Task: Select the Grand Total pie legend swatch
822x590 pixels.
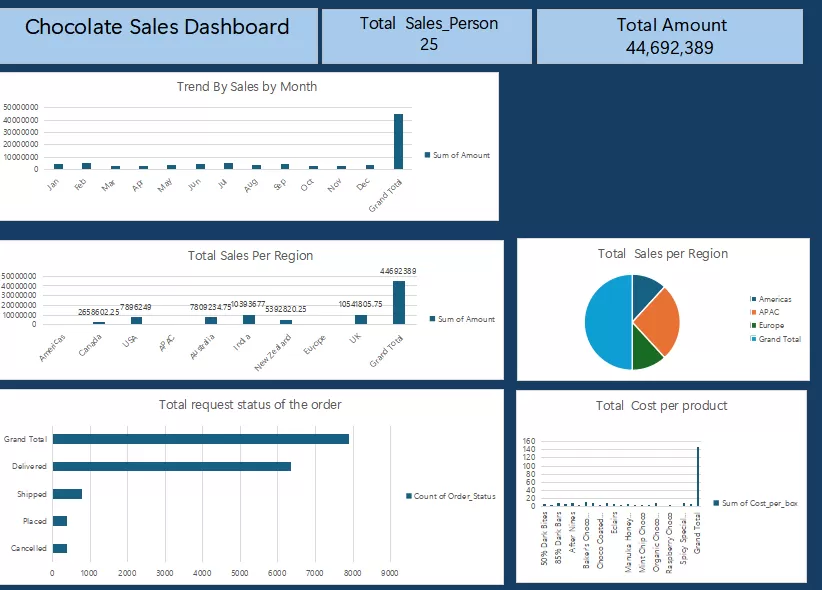Action: [753, 339]
